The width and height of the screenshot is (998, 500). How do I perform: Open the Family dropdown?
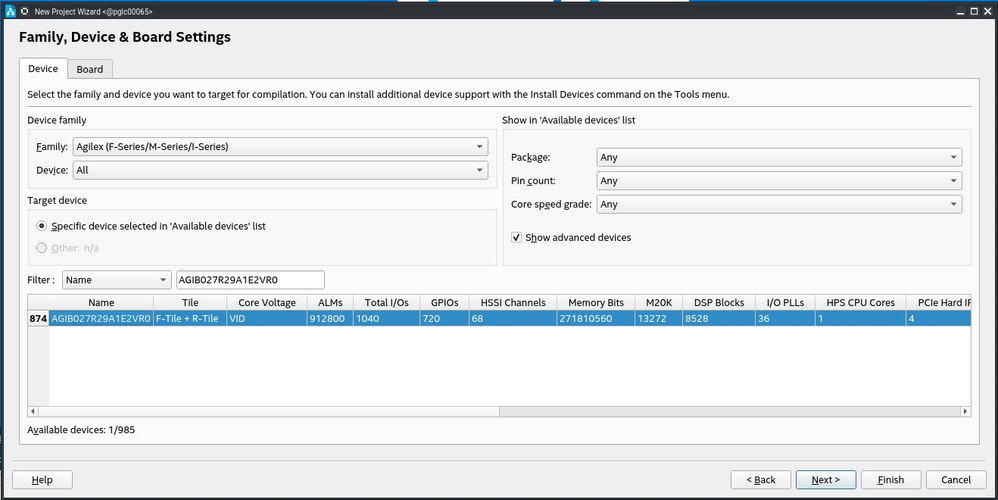click(280, 146)
